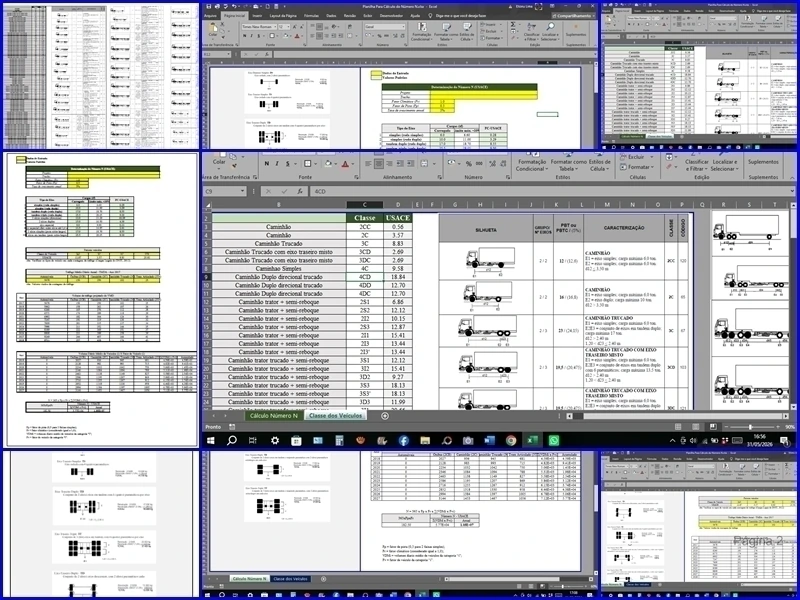Image resolution: width=800 pixels, height=600 pixels.
Task: Click Font color red A in center window ribbon
Action: [345, 164]
